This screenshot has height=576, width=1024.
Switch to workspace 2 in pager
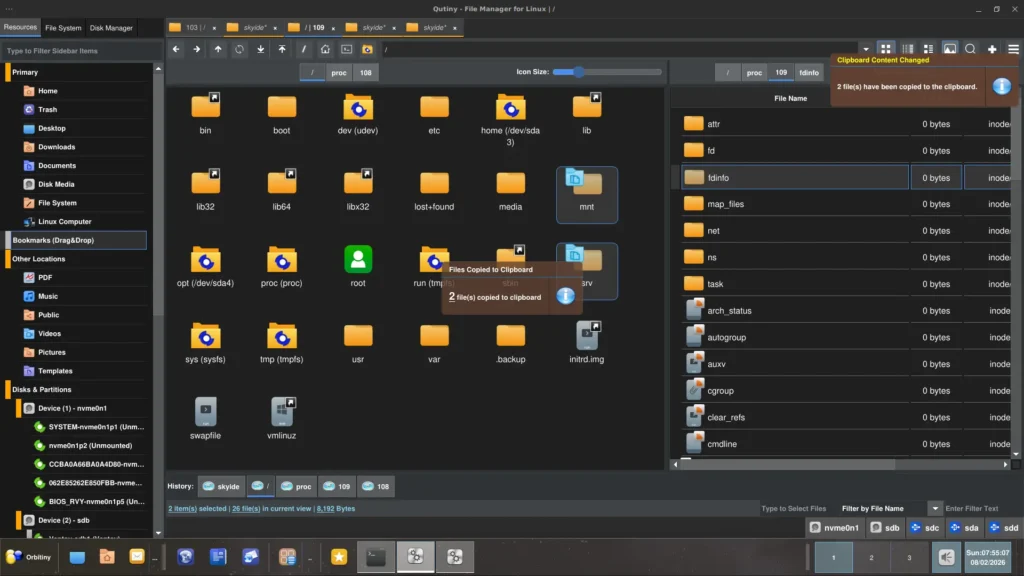871,557
